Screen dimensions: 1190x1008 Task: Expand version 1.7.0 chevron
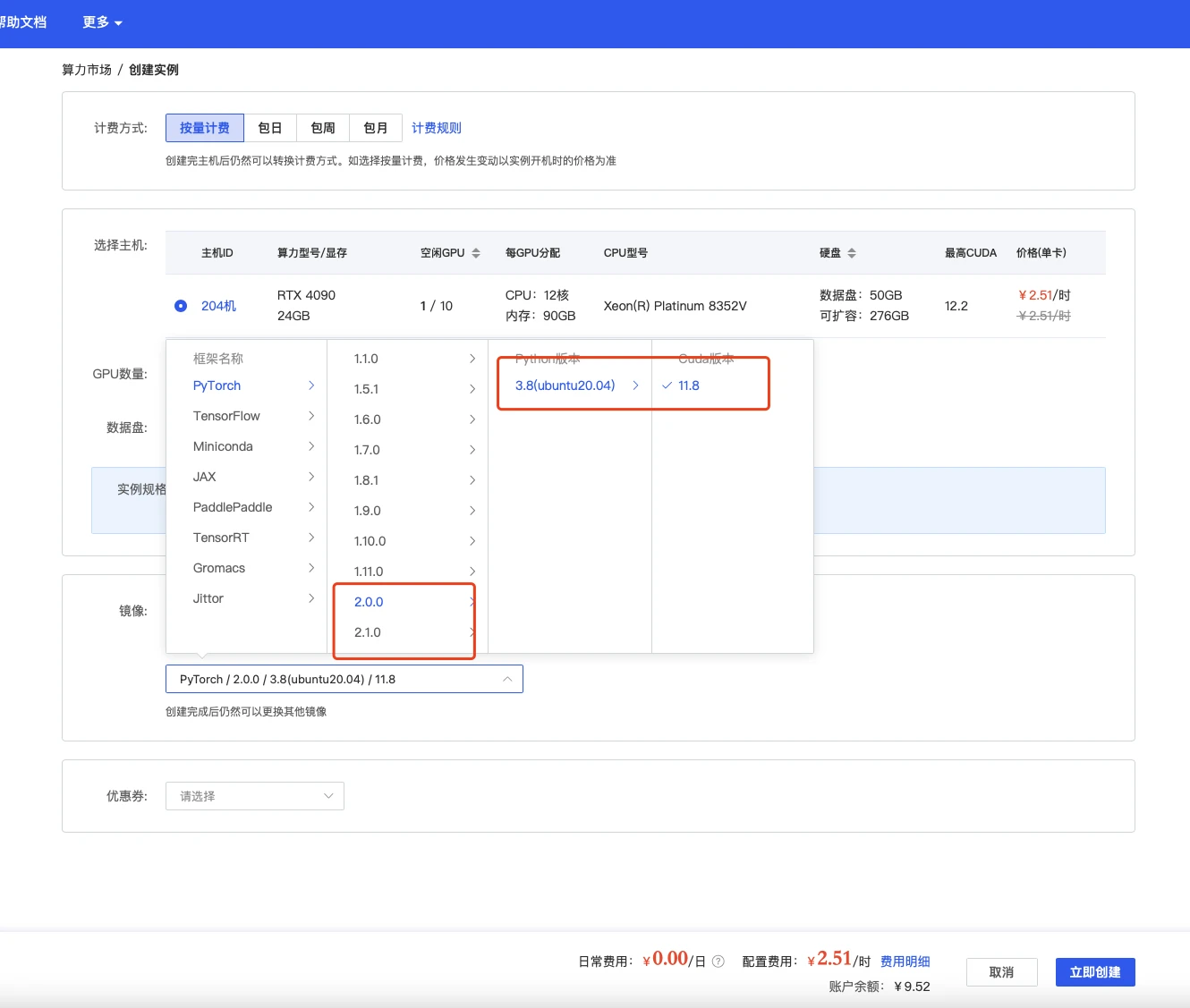coord(472,450)
